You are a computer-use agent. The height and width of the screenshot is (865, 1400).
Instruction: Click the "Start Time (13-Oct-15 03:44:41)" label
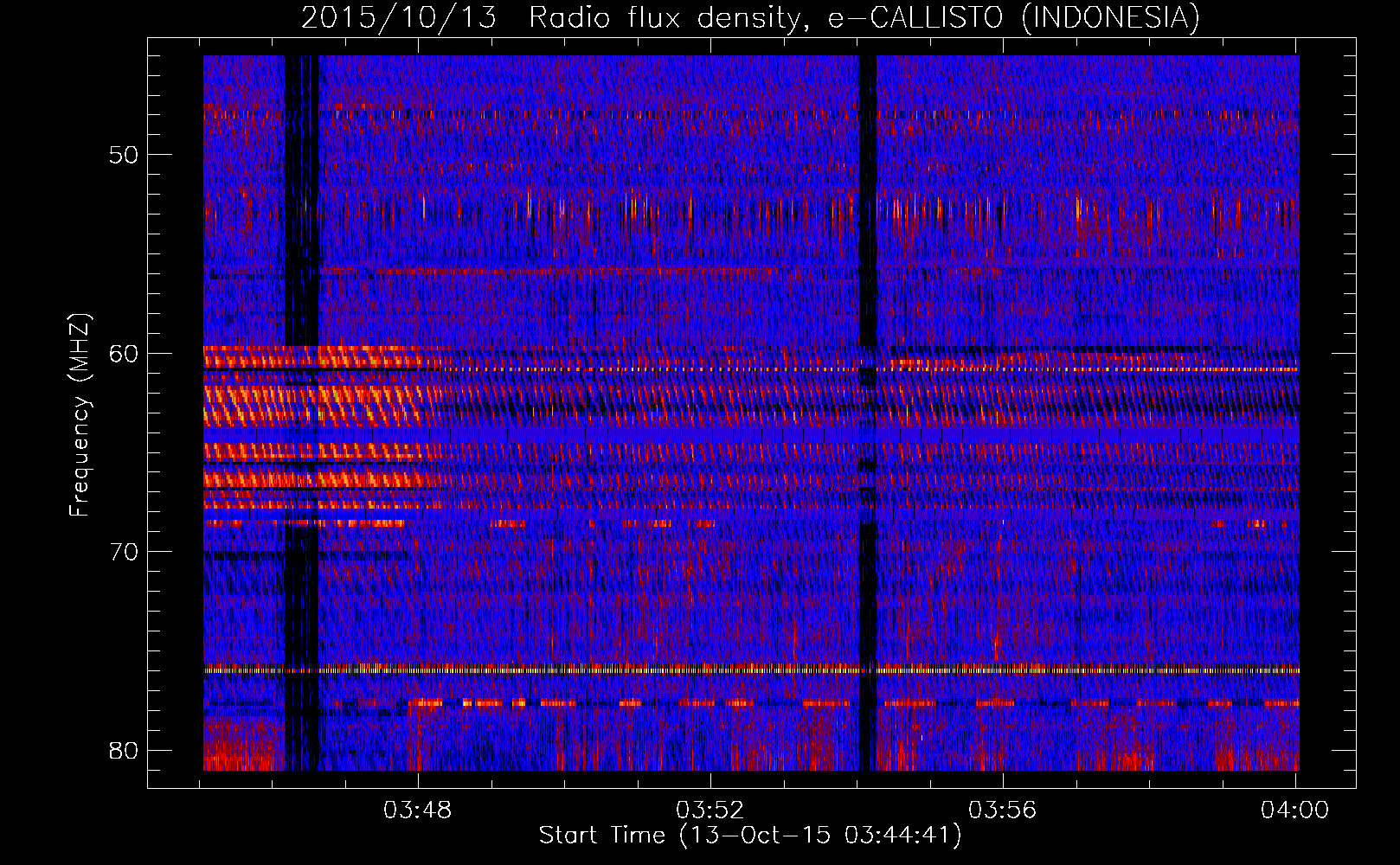(750, 836)
